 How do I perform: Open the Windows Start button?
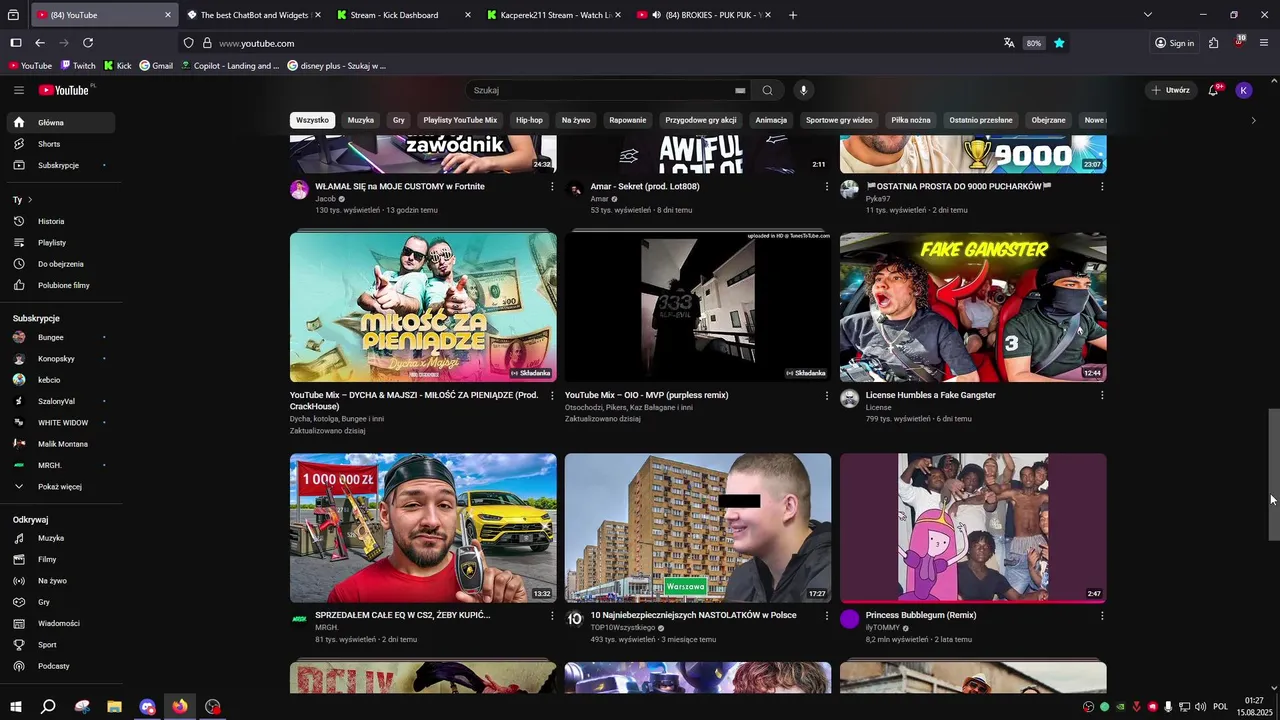pyautogui.click(x=15, y=707)
